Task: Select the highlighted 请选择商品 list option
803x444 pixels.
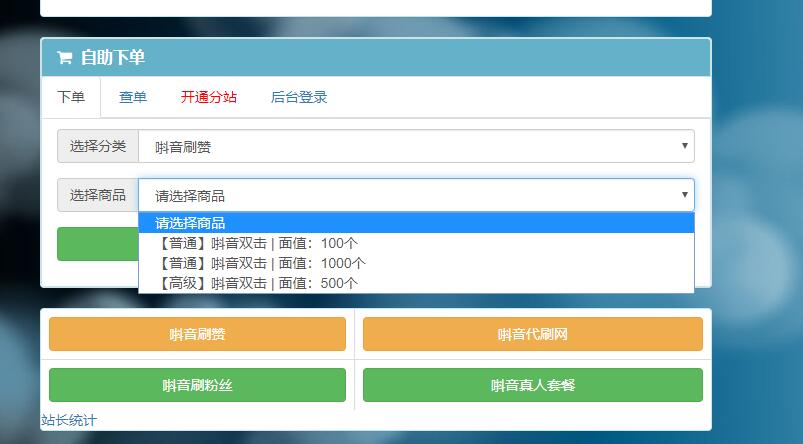Action: (416, 223)
